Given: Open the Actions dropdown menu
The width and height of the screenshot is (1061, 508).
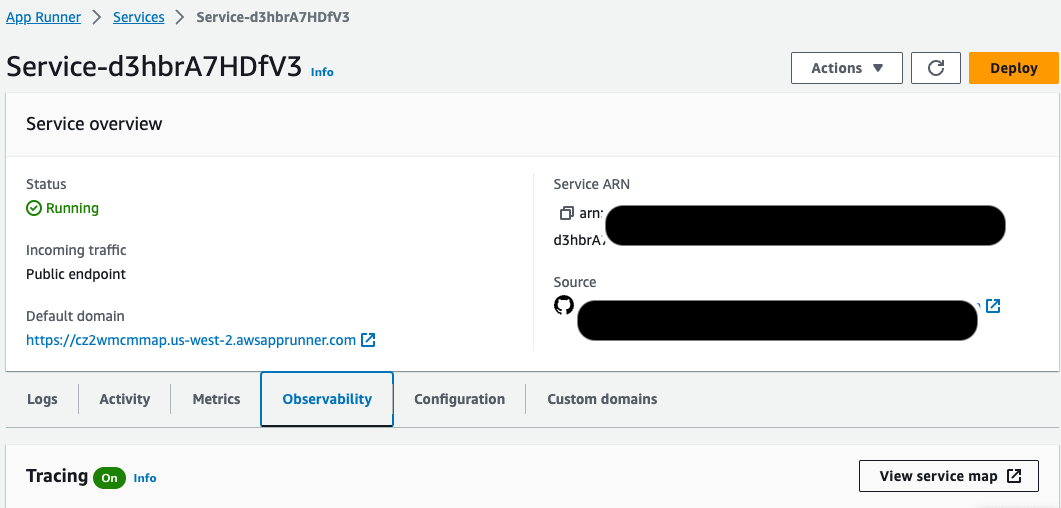Looking at the screenshot, I should click(846, 68).
